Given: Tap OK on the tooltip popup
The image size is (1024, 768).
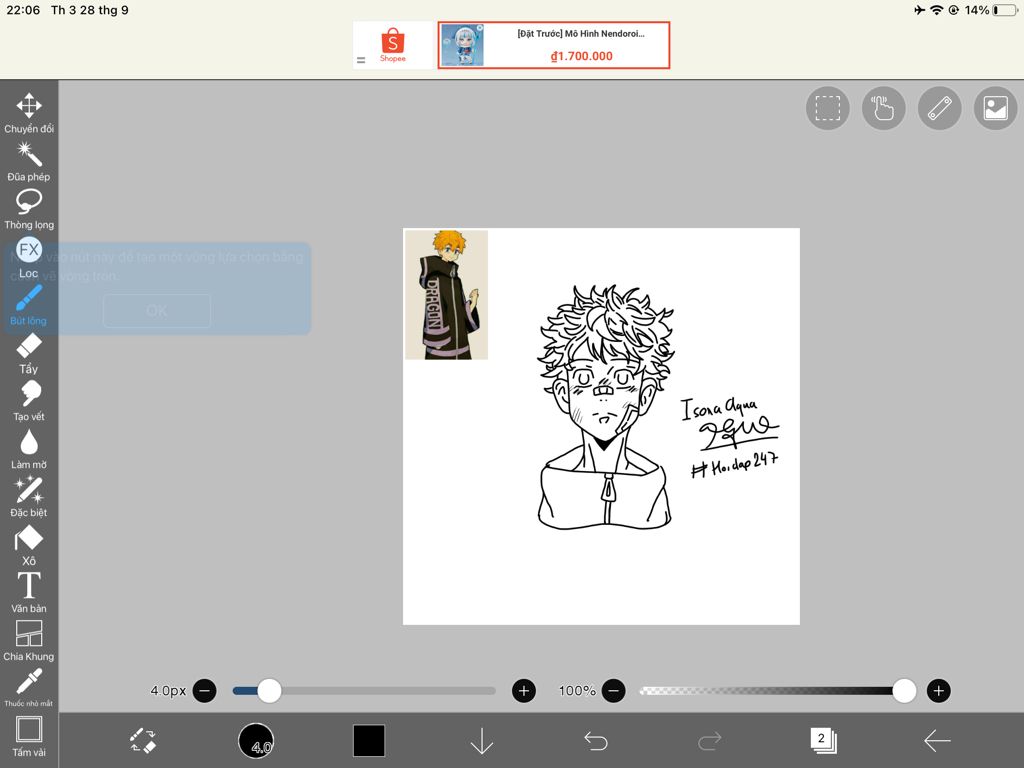Looking at the screenshot, I should (157, 311).
